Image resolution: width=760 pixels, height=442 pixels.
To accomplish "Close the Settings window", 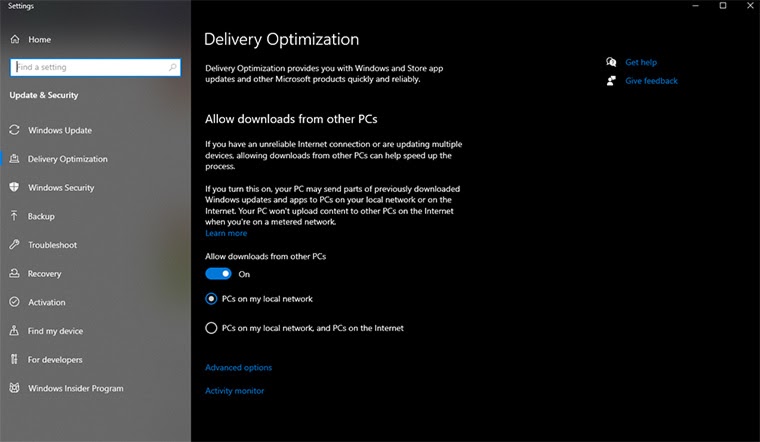I will [x=750, y=6].
